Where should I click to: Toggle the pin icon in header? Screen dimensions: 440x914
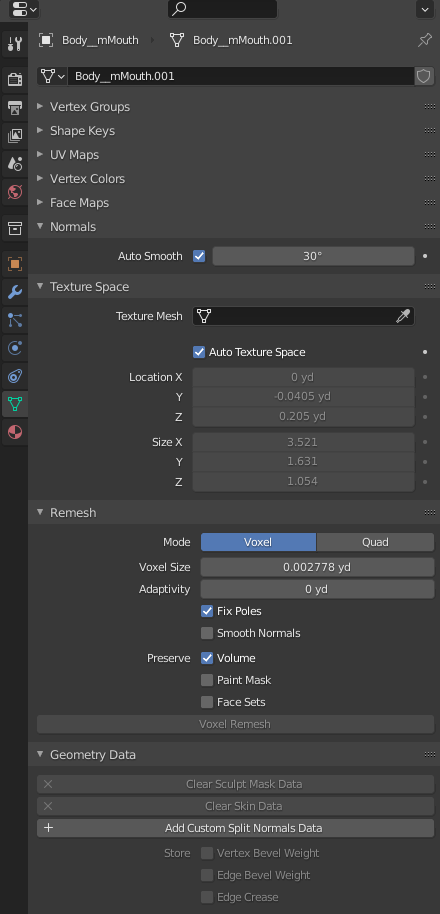425,40
